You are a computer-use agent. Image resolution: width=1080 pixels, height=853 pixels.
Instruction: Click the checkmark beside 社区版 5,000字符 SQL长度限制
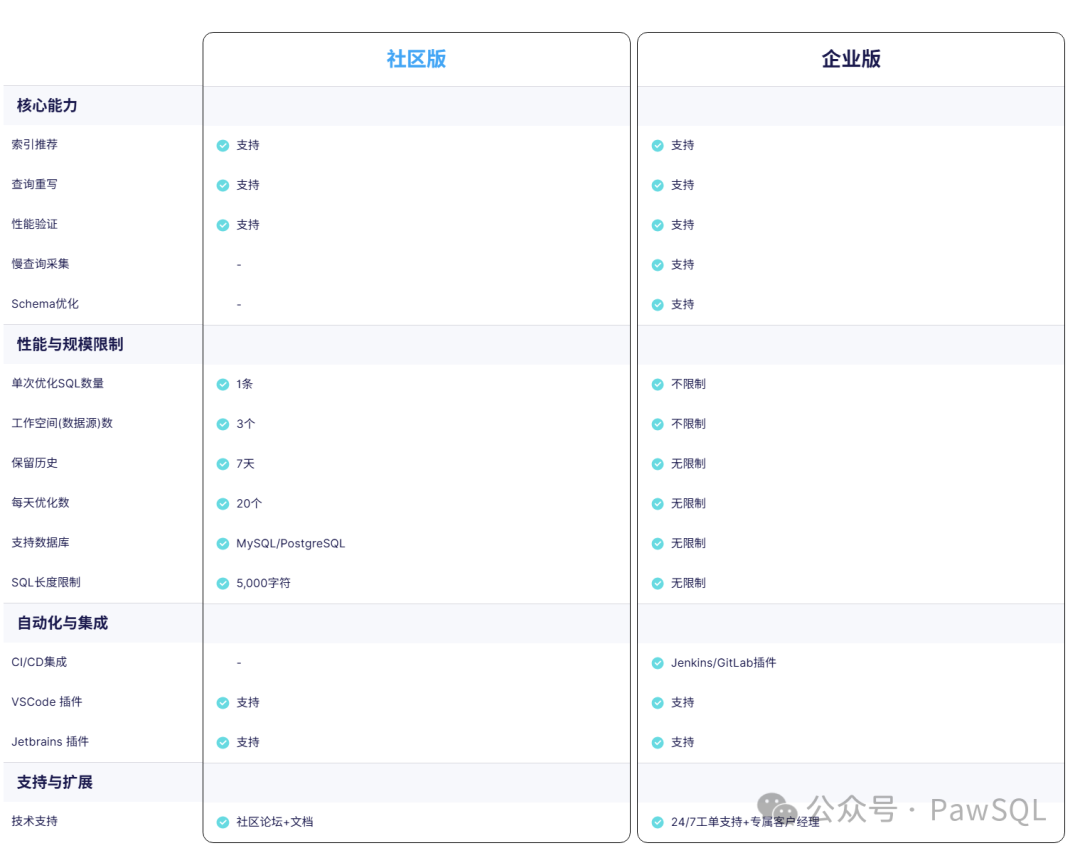point(222,583)
